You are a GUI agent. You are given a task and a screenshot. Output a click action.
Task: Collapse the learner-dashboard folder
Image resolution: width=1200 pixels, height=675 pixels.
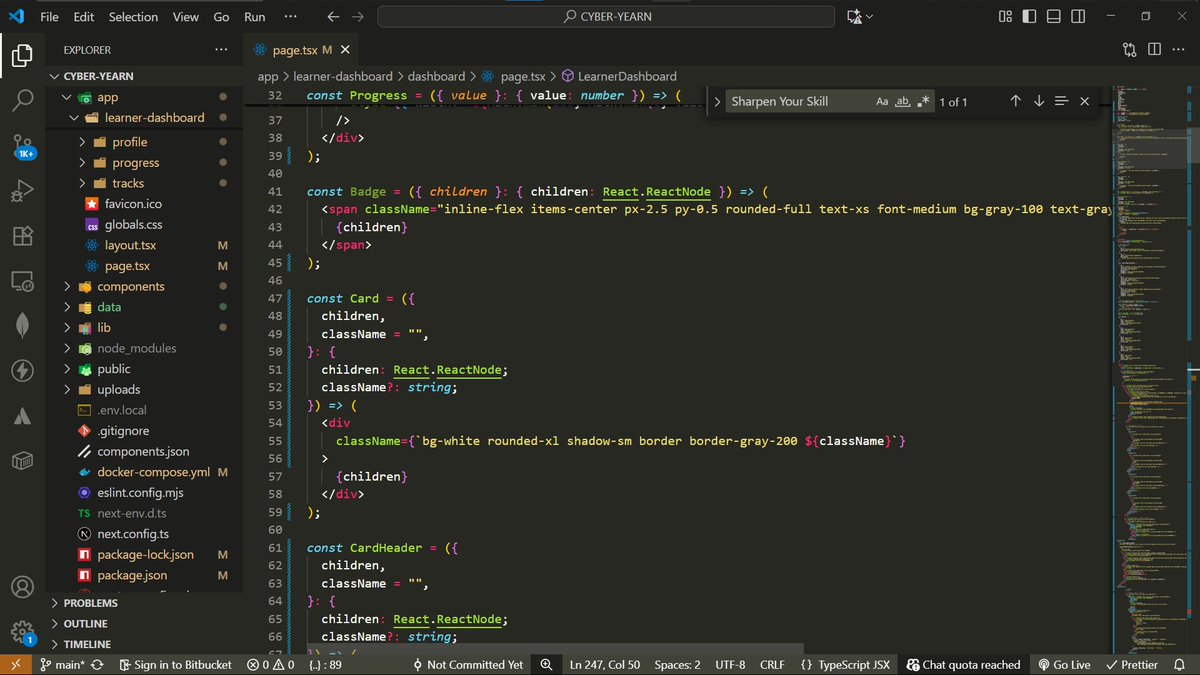pyautogui.click(x=75, y=117)
